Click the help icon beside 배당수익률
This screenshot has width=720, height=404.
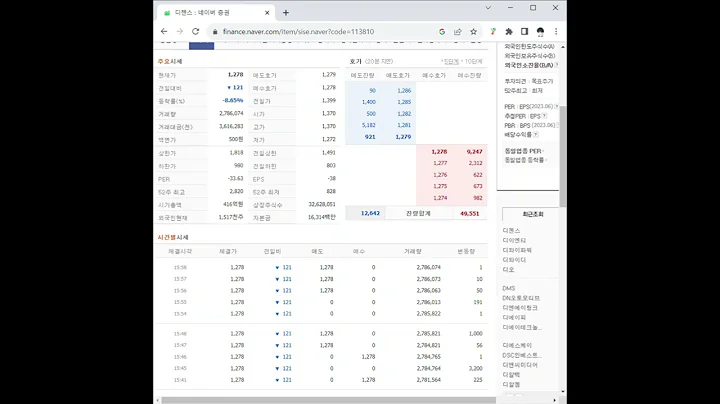[x=536, y=135]
